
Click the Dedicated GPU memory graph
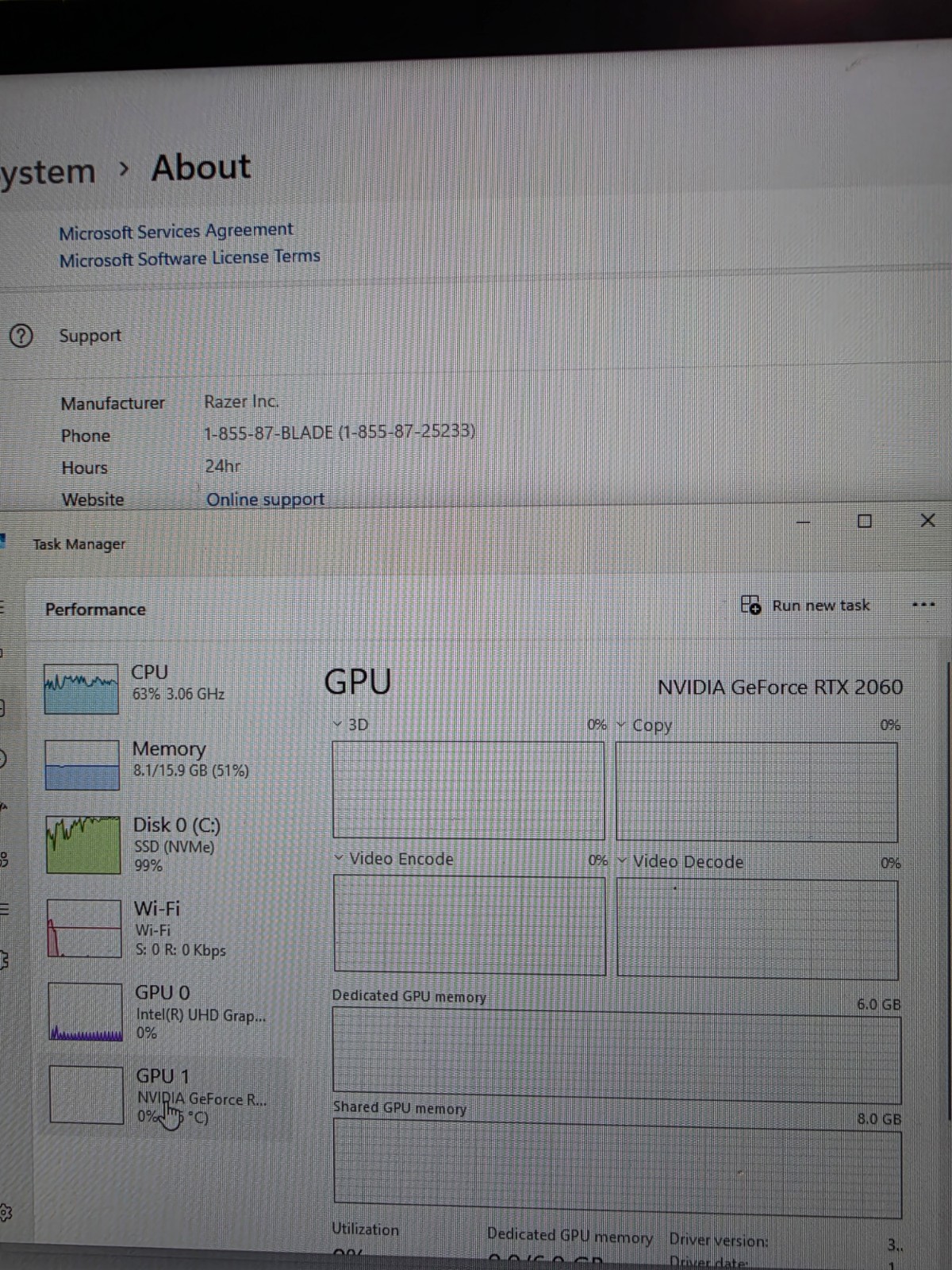click(617, 1056)
